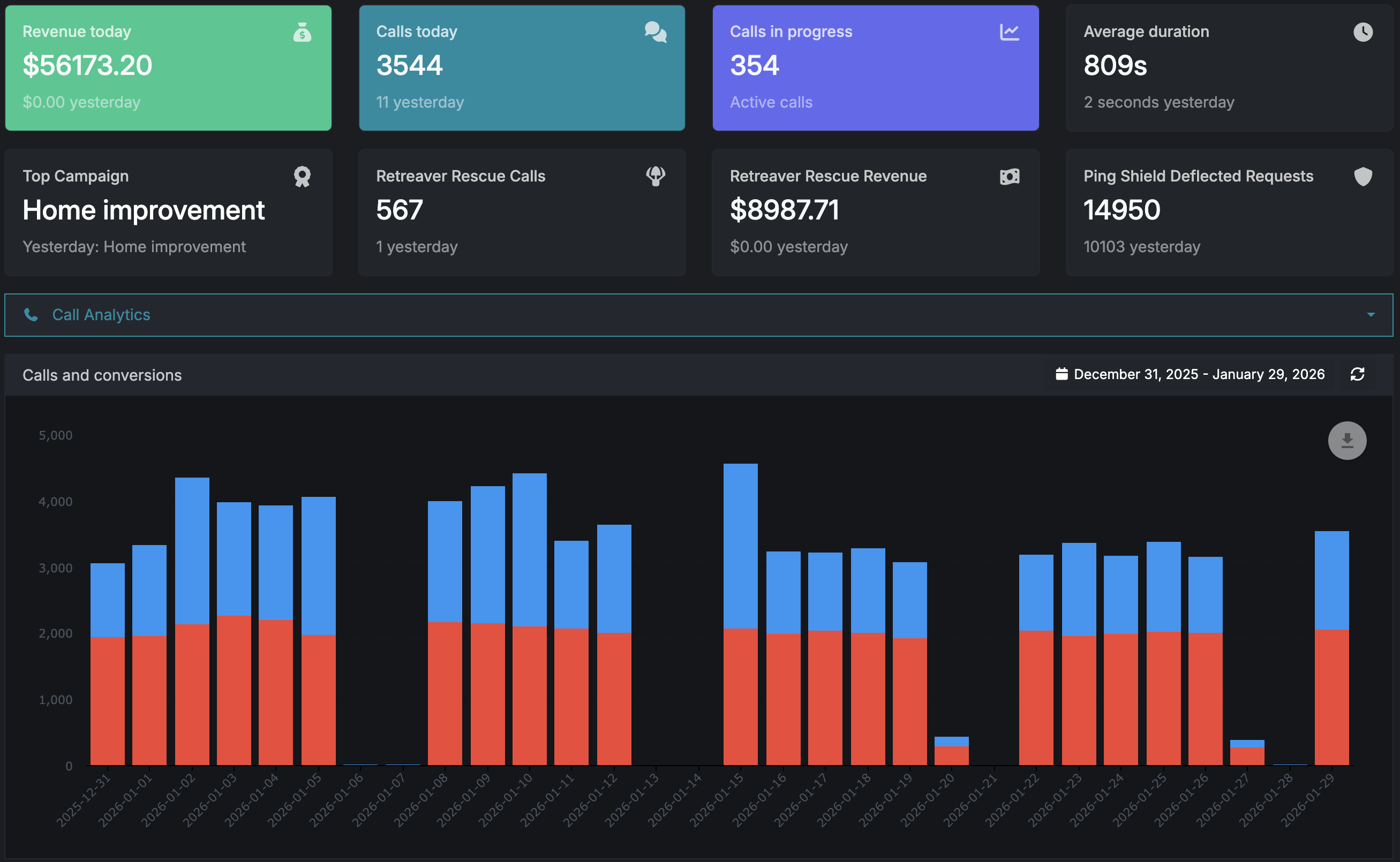Click the download icon on the chart
1400x862 pixels.
pos(1347,440)
